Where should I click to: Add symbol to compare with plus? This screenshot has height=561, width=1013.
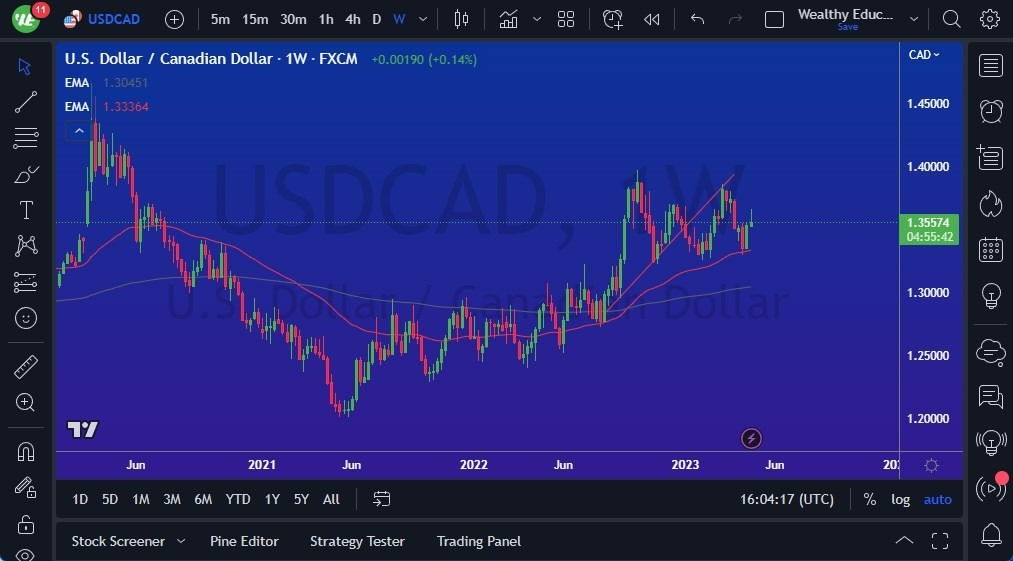pos(174,19)
